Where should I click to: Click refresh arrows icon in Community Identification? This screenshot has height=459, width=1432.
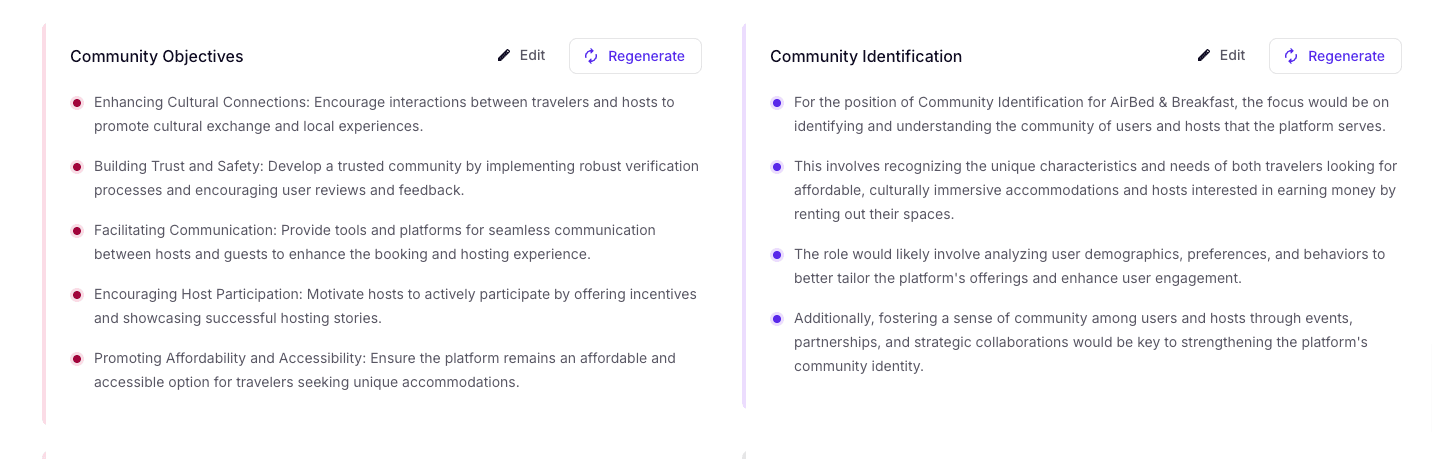point(1291,56)
